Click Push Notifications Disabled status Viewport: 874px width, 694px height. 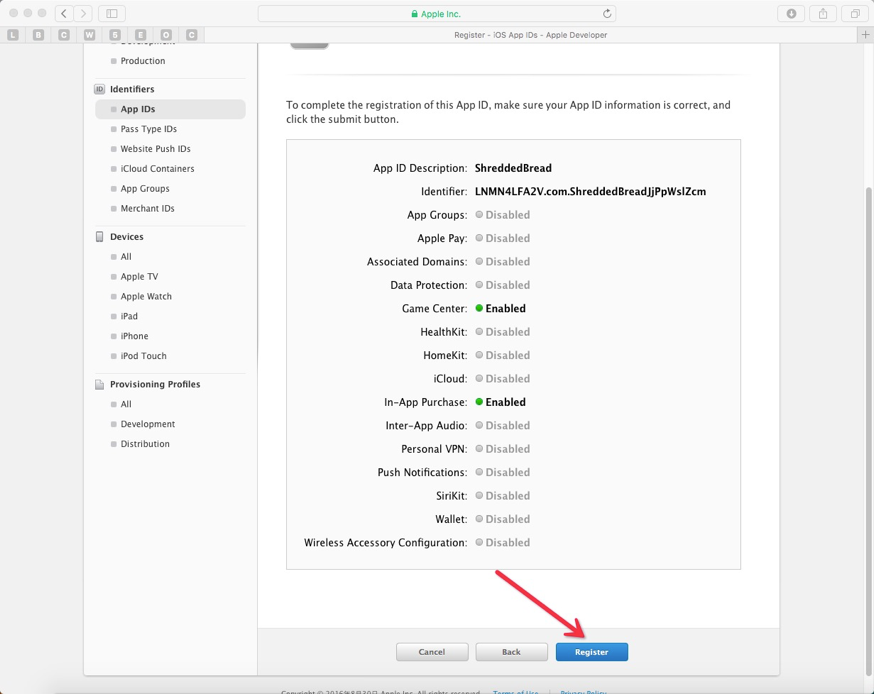click(503, 473)
